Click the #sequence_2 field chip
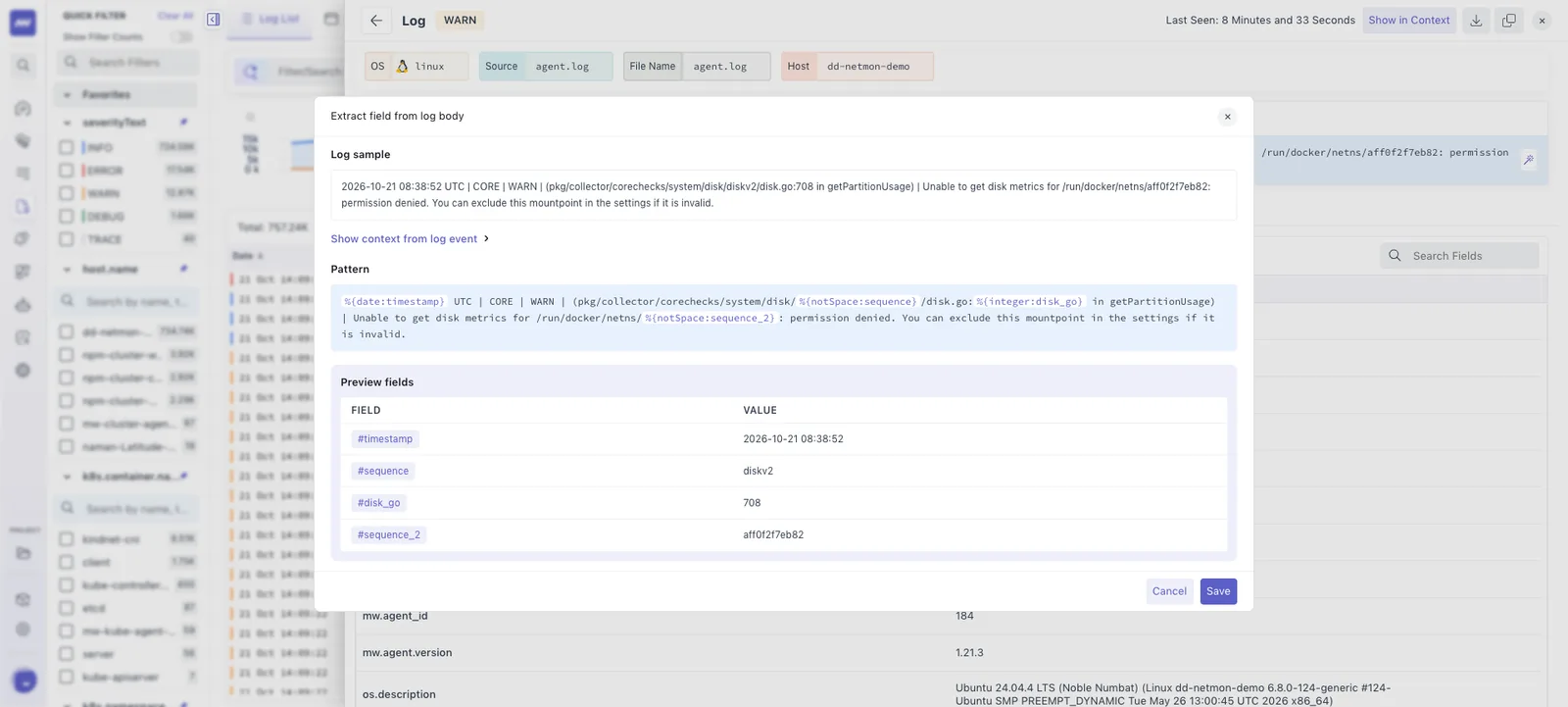 [389, 535]
